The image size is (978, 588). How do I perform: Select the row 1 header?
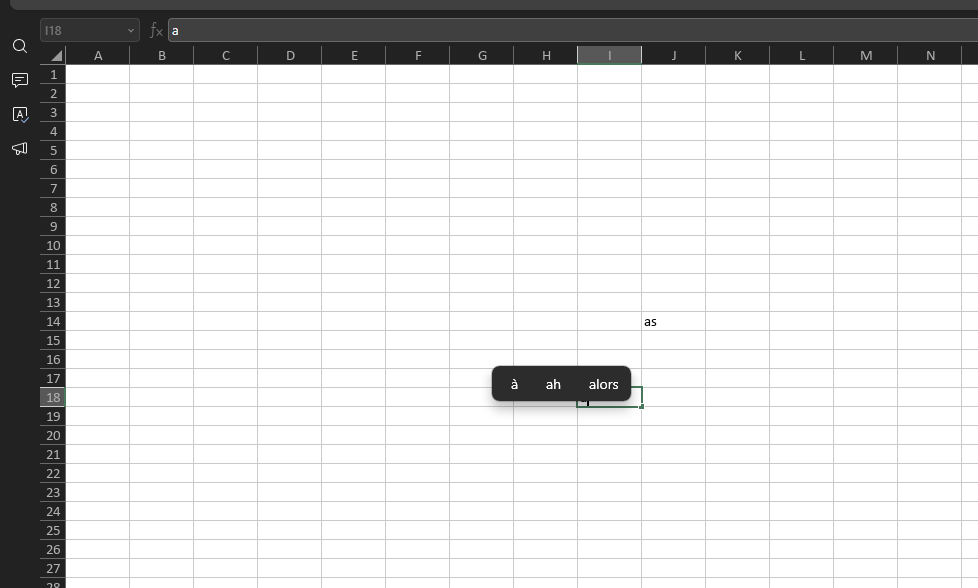[x=53, y=74]
